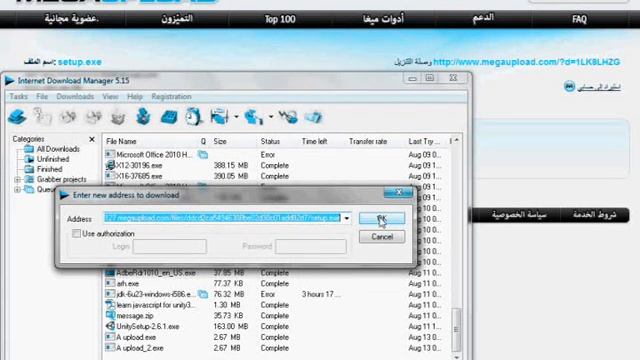Select the A upload.exe row

tap(278, 337)
